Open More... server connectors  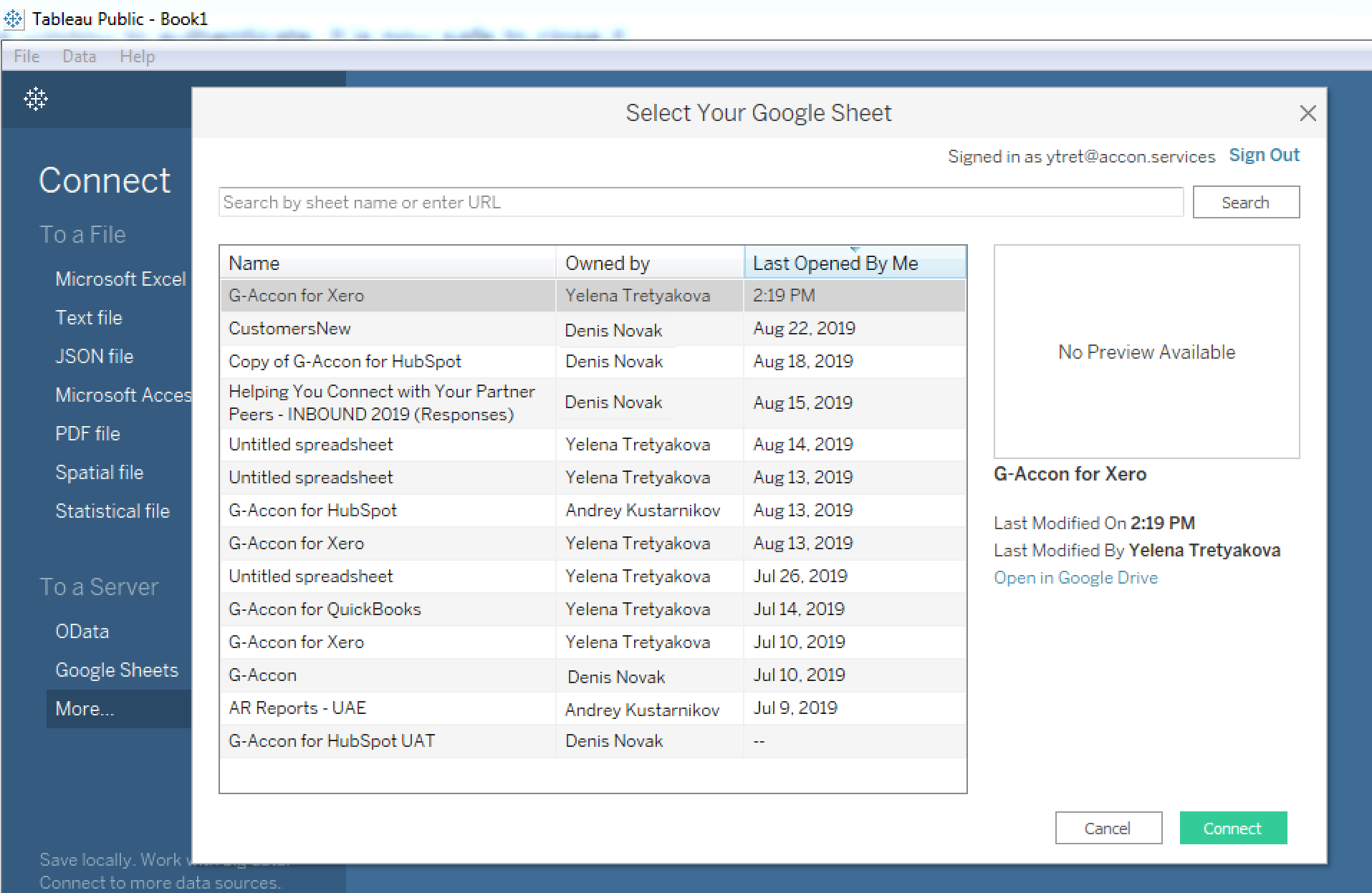[119, 709]
